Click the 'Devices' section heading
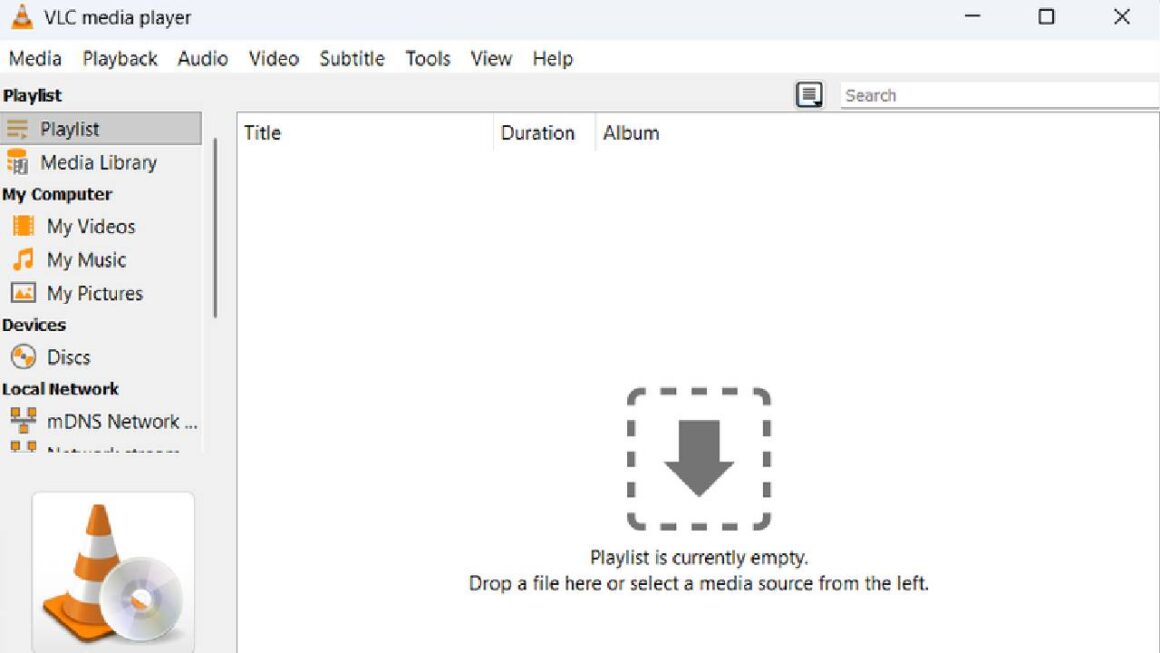1160x653 pixels. coord(34,325)
